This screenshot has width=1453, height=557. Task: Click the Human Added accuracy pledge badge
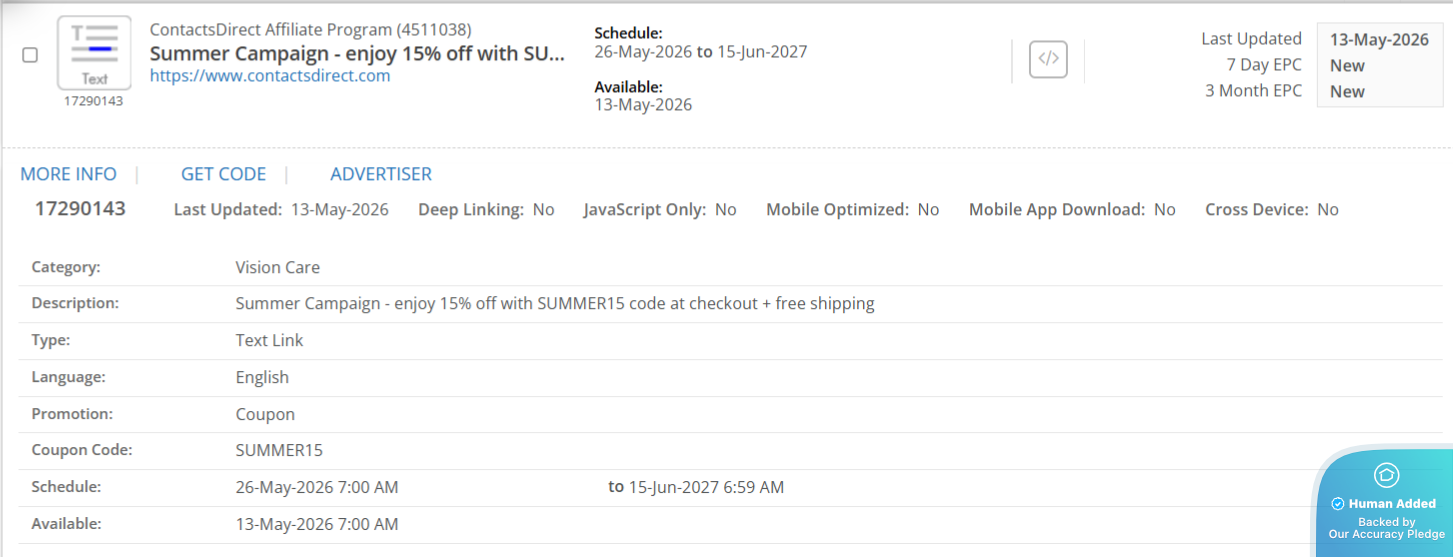pyautogui.click(x=1386, y=501)
